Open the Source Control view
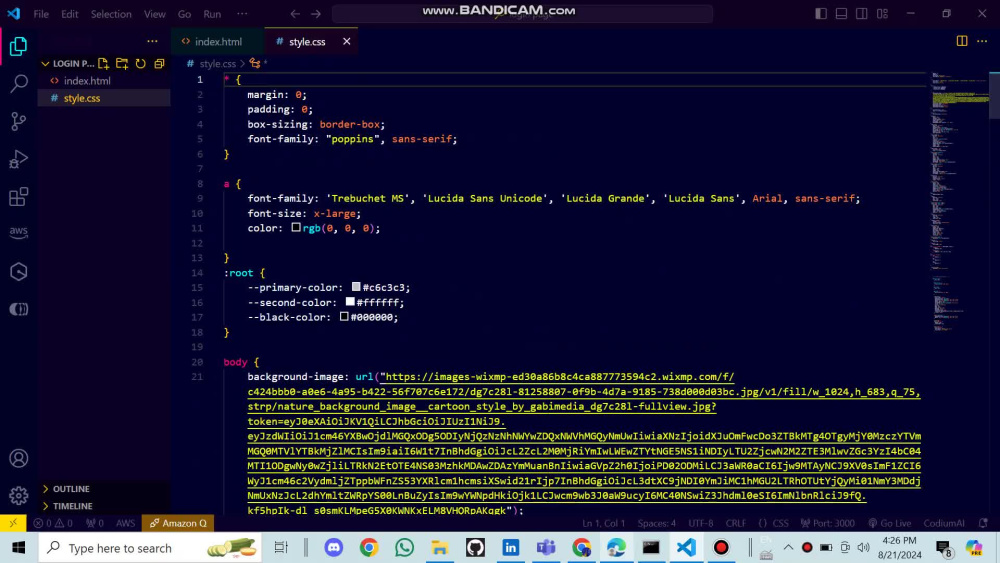1000x563 pixels. [x=18, y=121]
